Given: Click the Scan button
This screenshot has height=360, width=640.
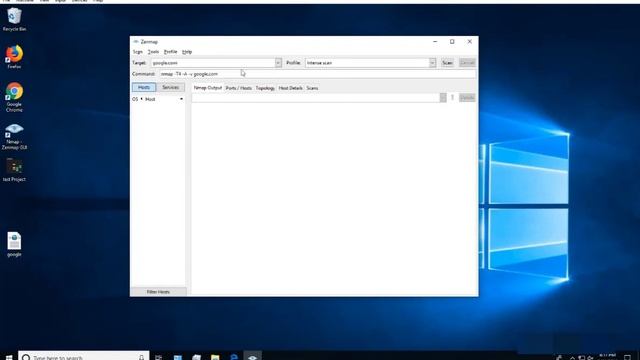Looking at the screenshot, I should click(447, 63).
